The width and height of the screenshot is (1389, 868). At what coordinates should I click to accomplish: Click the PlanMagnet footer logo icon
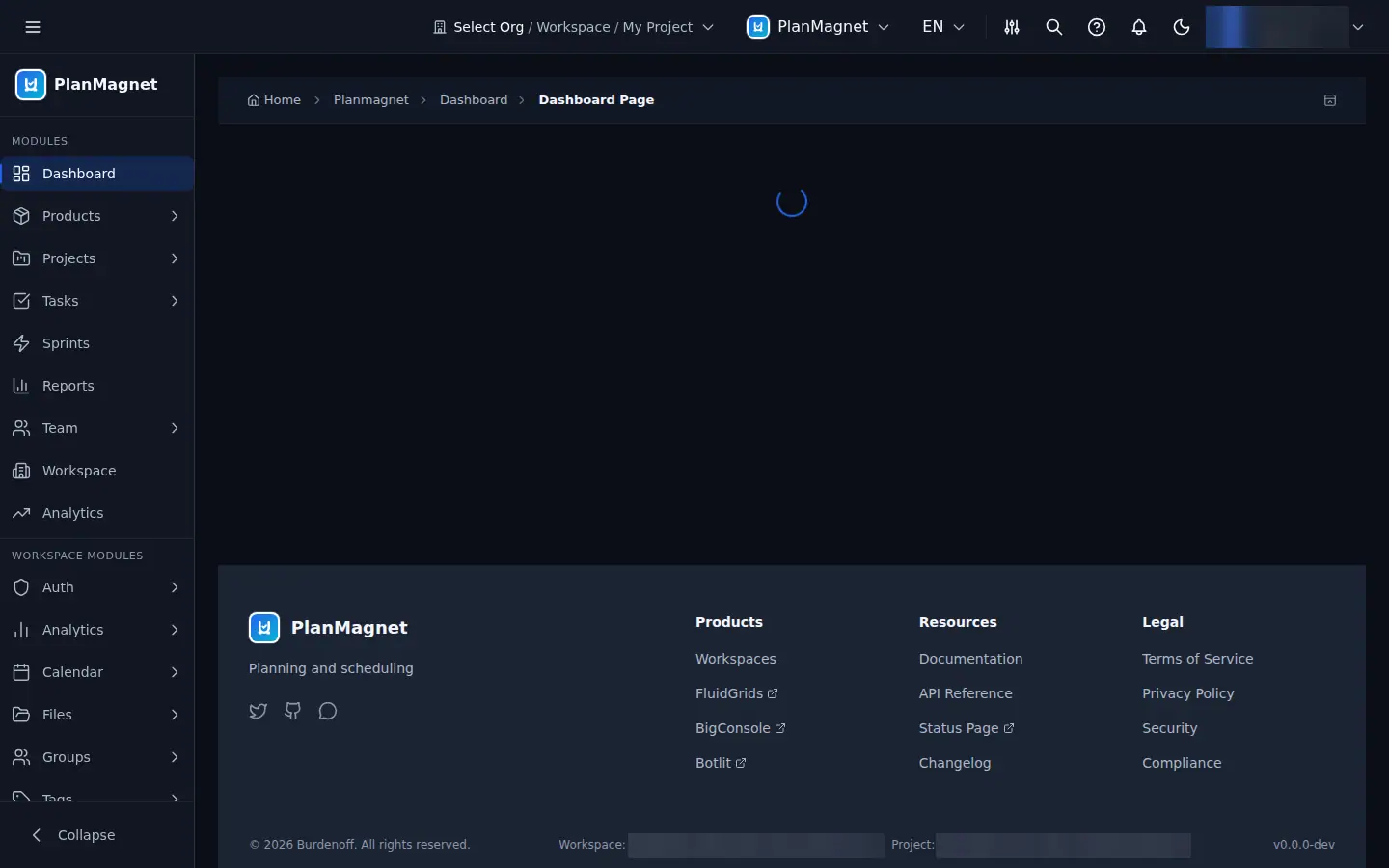click(x=264, y=628)
